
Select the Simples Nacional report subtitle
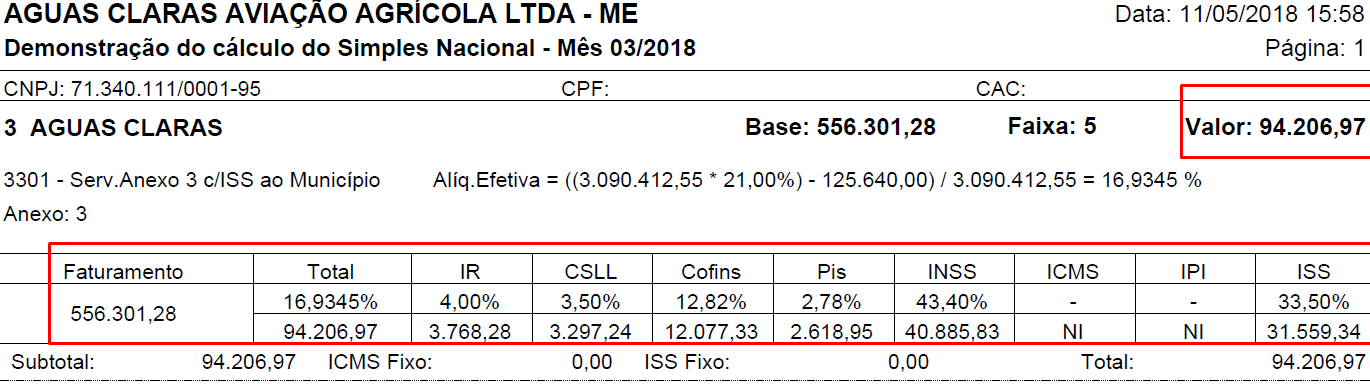click(x=351, y=49)
